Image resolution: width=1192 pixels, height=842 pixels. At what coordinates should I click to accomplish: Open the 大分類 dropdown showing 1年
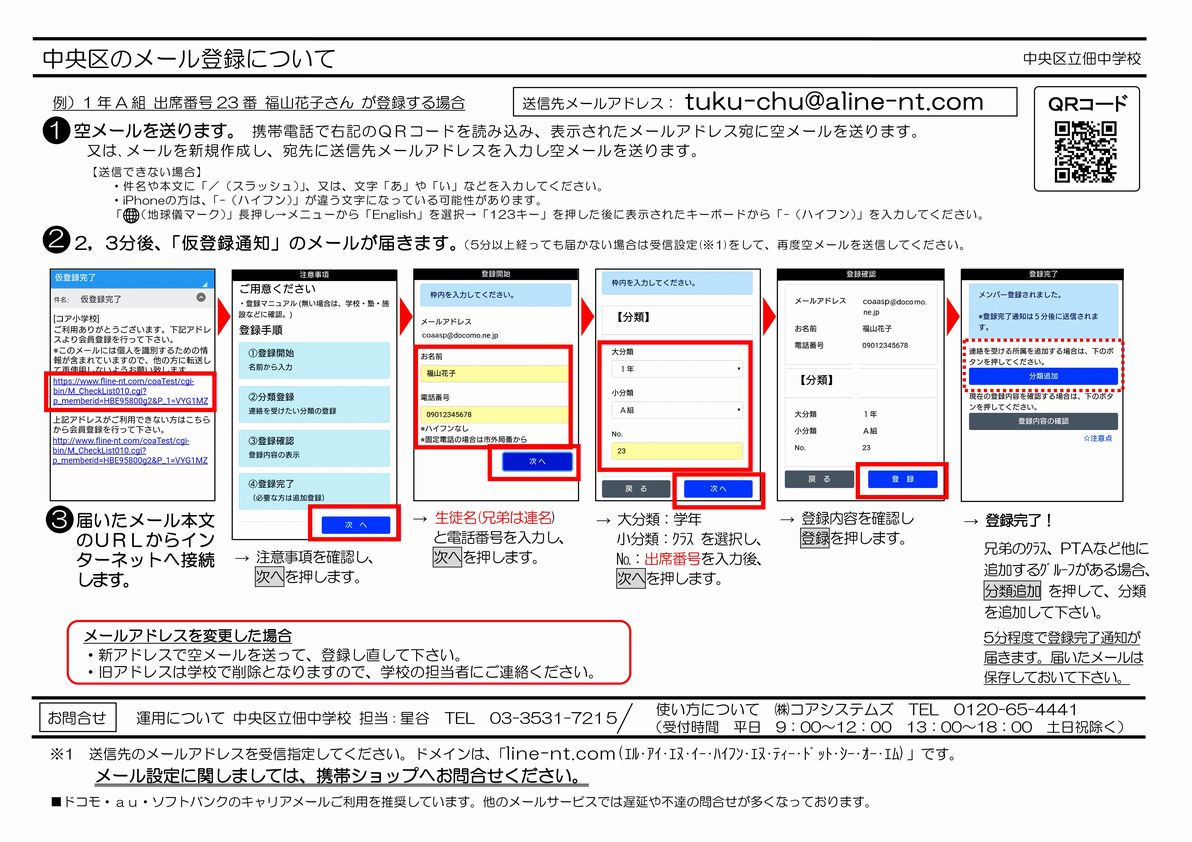677,369
